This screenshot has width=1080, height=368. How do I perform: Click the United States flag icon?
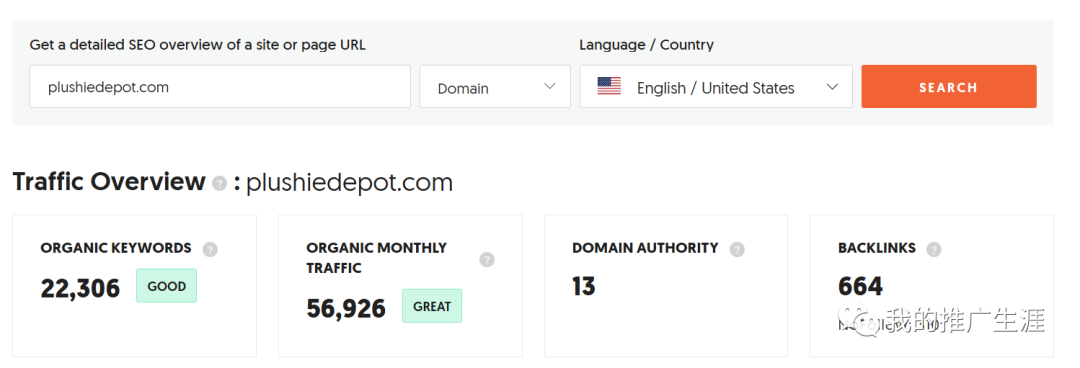pos(609,87)
